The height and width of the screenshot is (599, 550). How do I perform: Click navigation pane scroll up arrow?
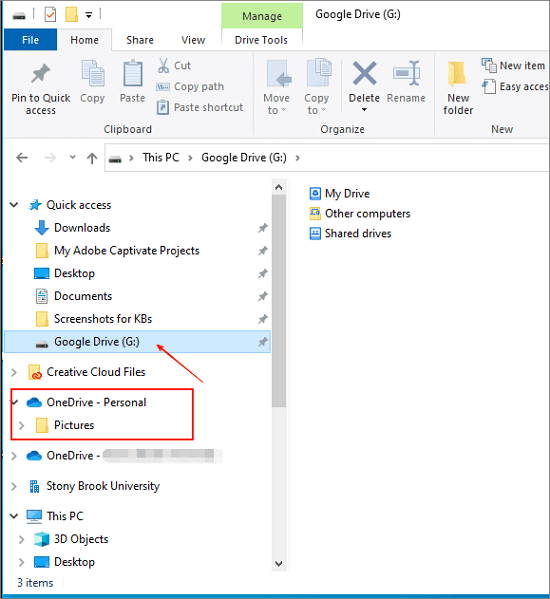[x=279, y=187]
